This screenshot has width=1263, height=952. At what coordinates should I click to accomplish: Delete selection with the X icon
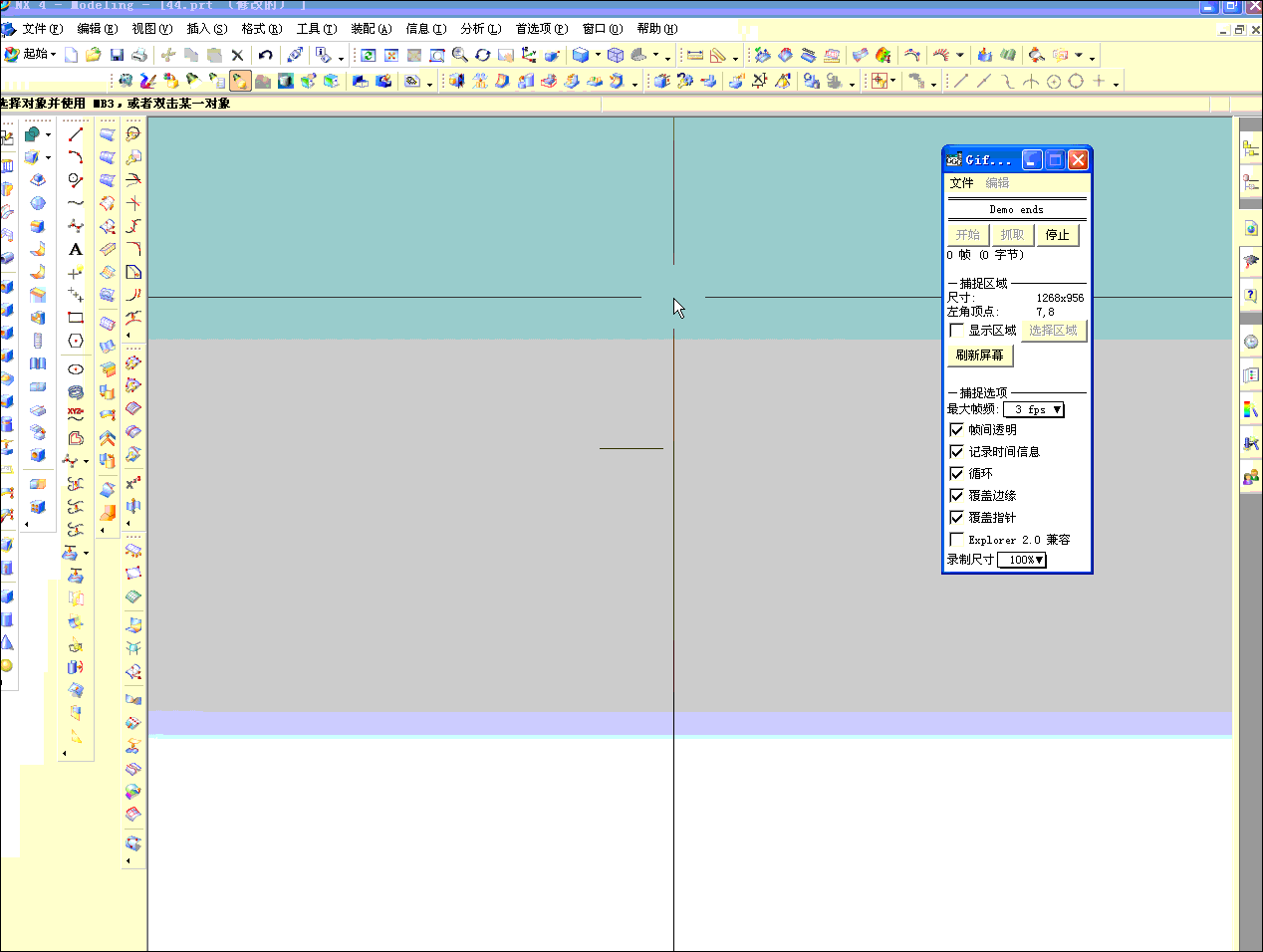coord(237,55)
